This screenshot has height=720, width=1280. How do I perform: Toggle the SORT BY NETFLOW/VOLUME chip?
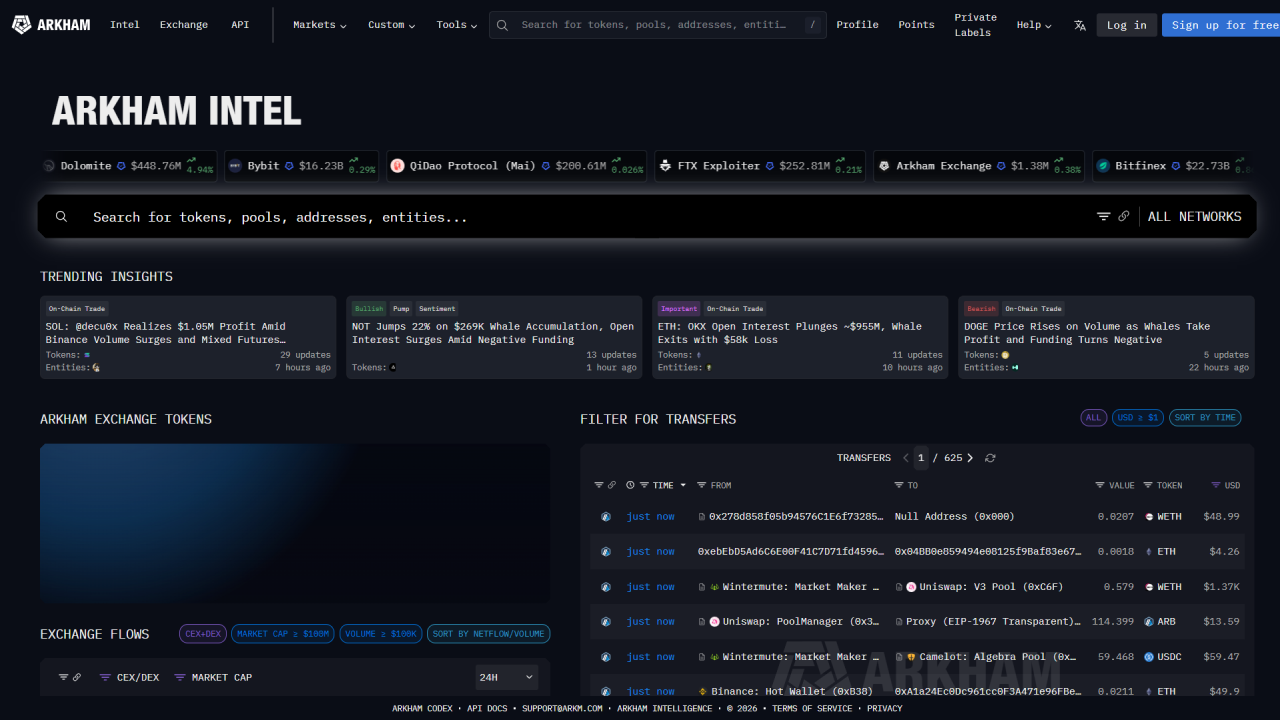pos(489,634)
